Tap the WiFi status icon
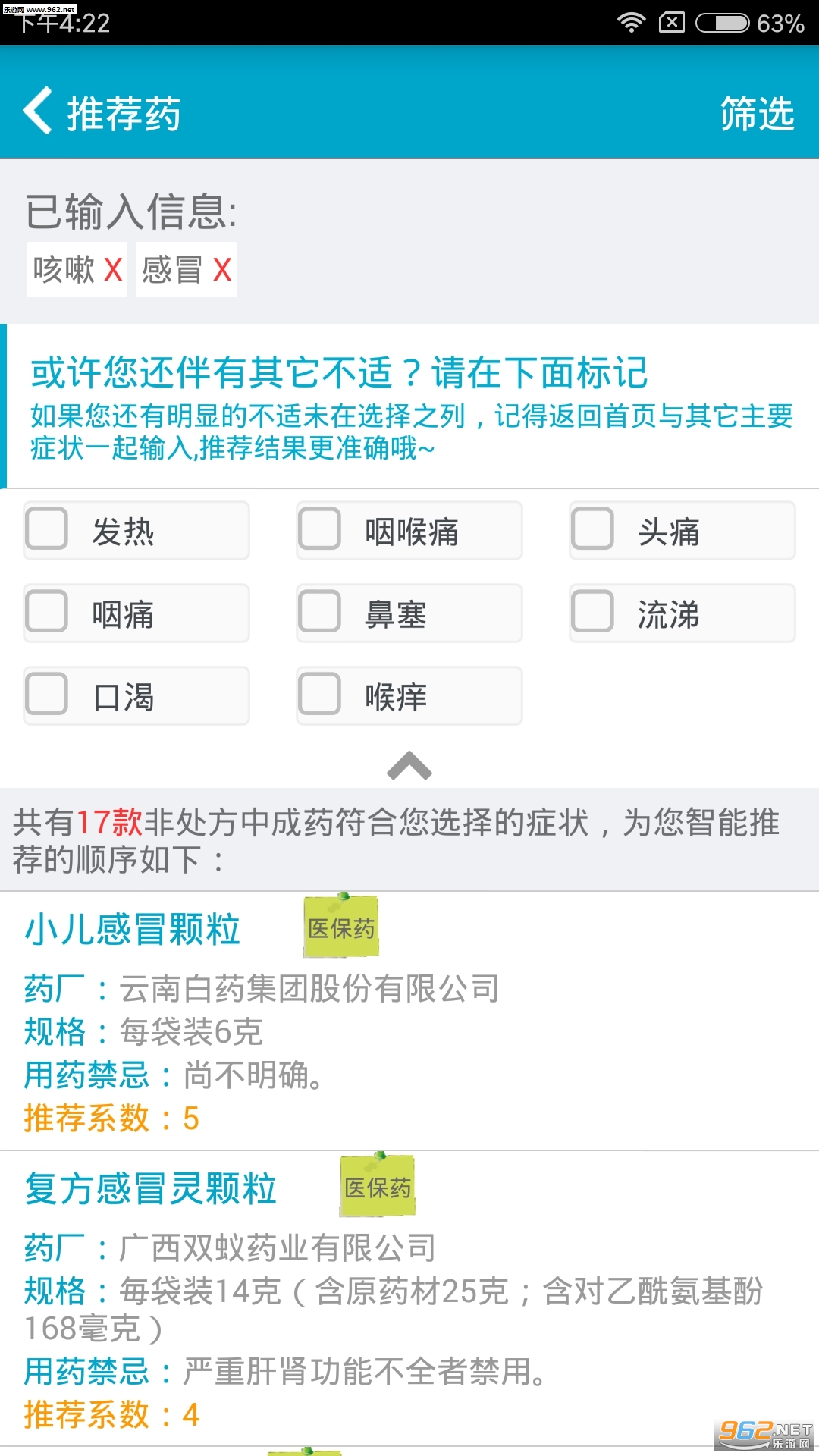The width and height of the screenshot is (819, 1456). (631, 23)
